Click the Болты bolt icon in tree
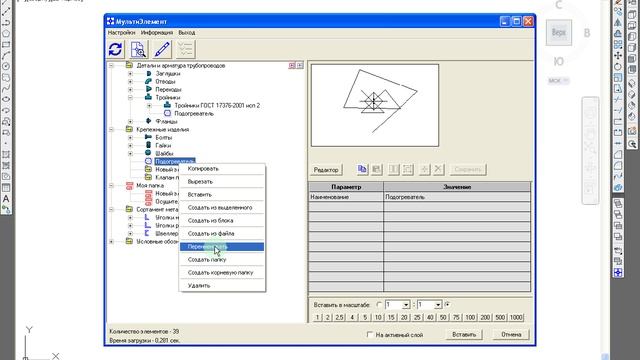This screenshot has width=640, height=360. (149, 137)
